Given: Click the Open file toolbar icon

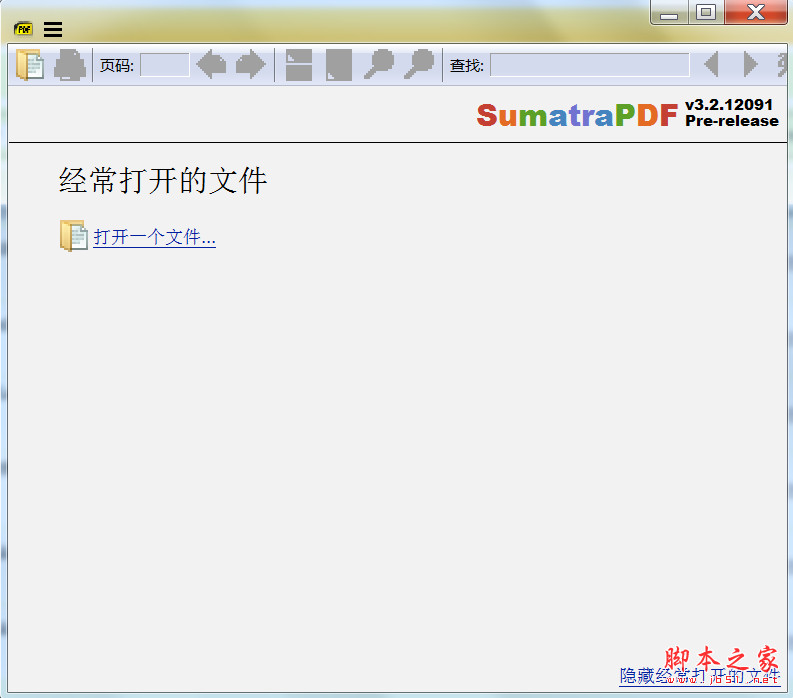Looking at the screenshot, I should coord(30,65).
